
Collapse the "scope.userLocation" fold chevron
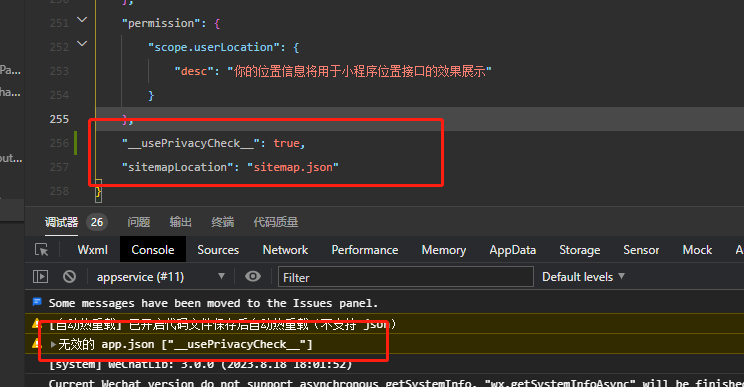coord(82,44)
